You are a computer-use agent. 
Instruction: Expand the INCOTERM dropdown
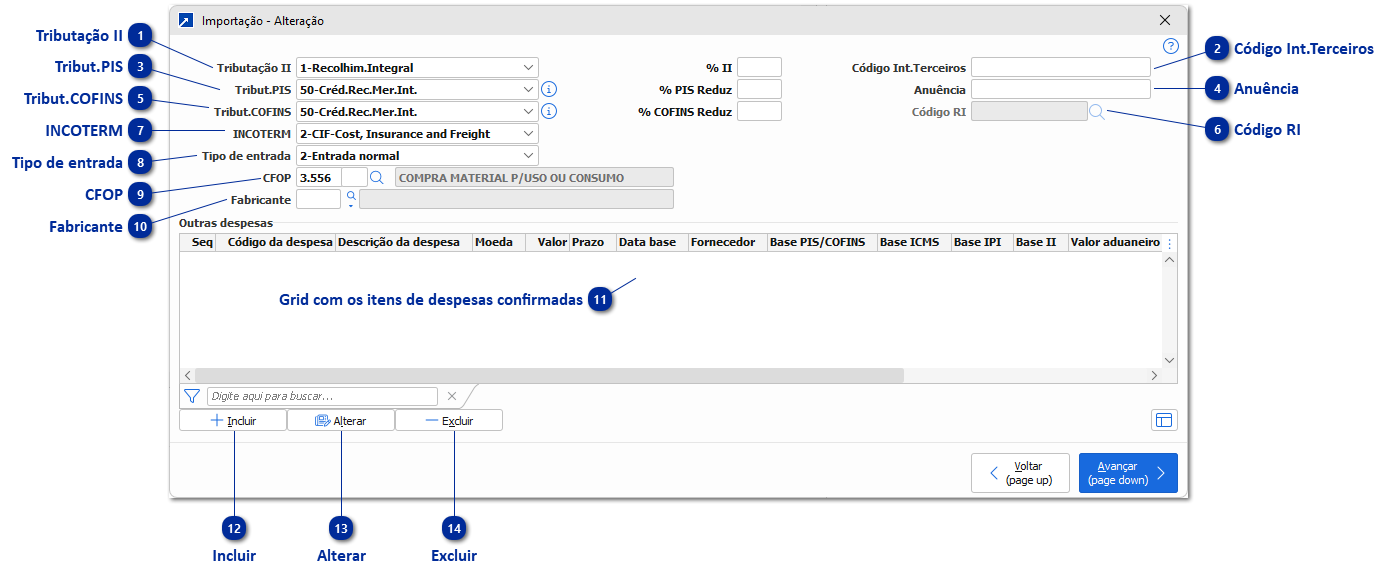tap(528, 133)
